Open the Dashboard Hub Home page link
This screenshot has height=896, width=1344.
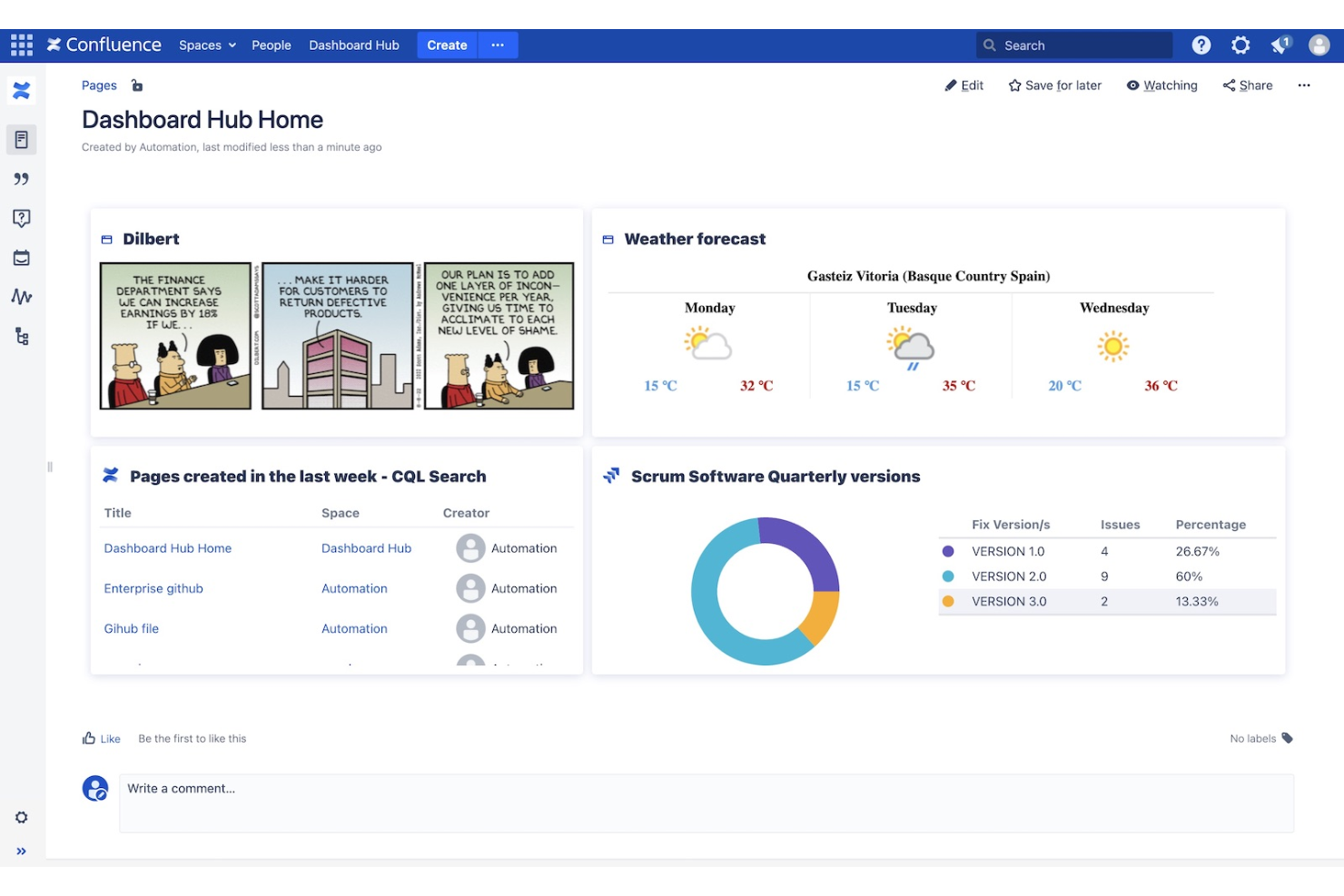(x=168, y=548)
